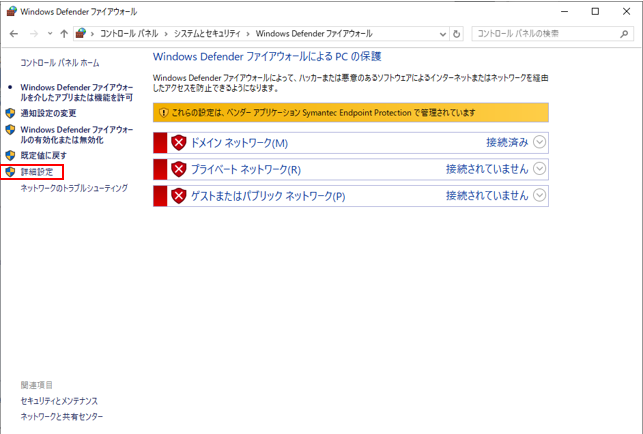Viewport: 643px width, 434px height.
Task: Open 既定値に戻す link
Action: [43, 155]
